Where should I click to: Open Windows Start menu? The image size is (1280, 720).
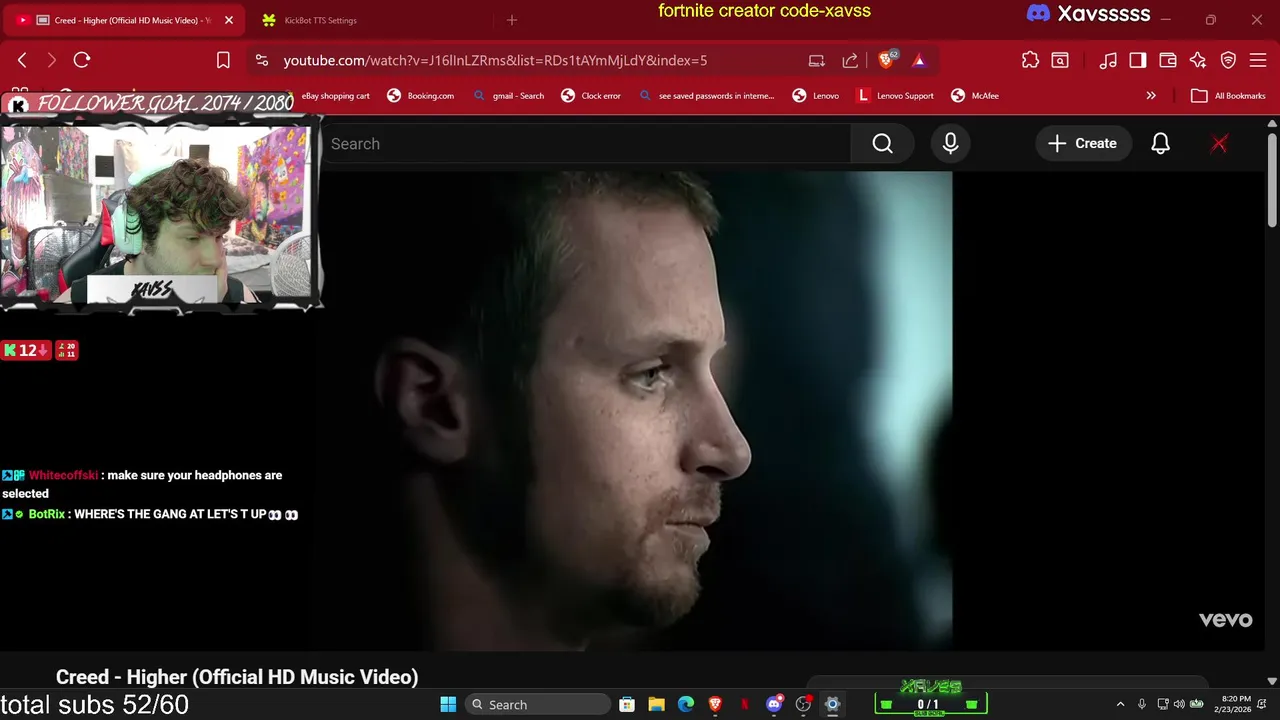pos(448,704)
